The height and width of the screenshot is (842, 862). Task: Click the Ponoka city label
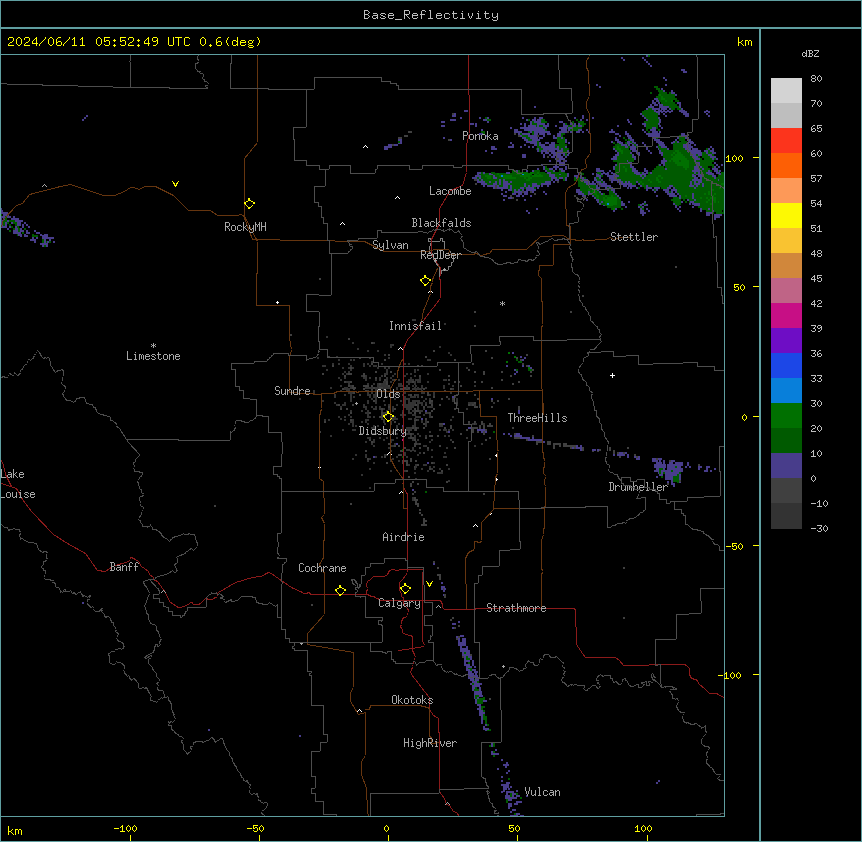click(480, 136)
